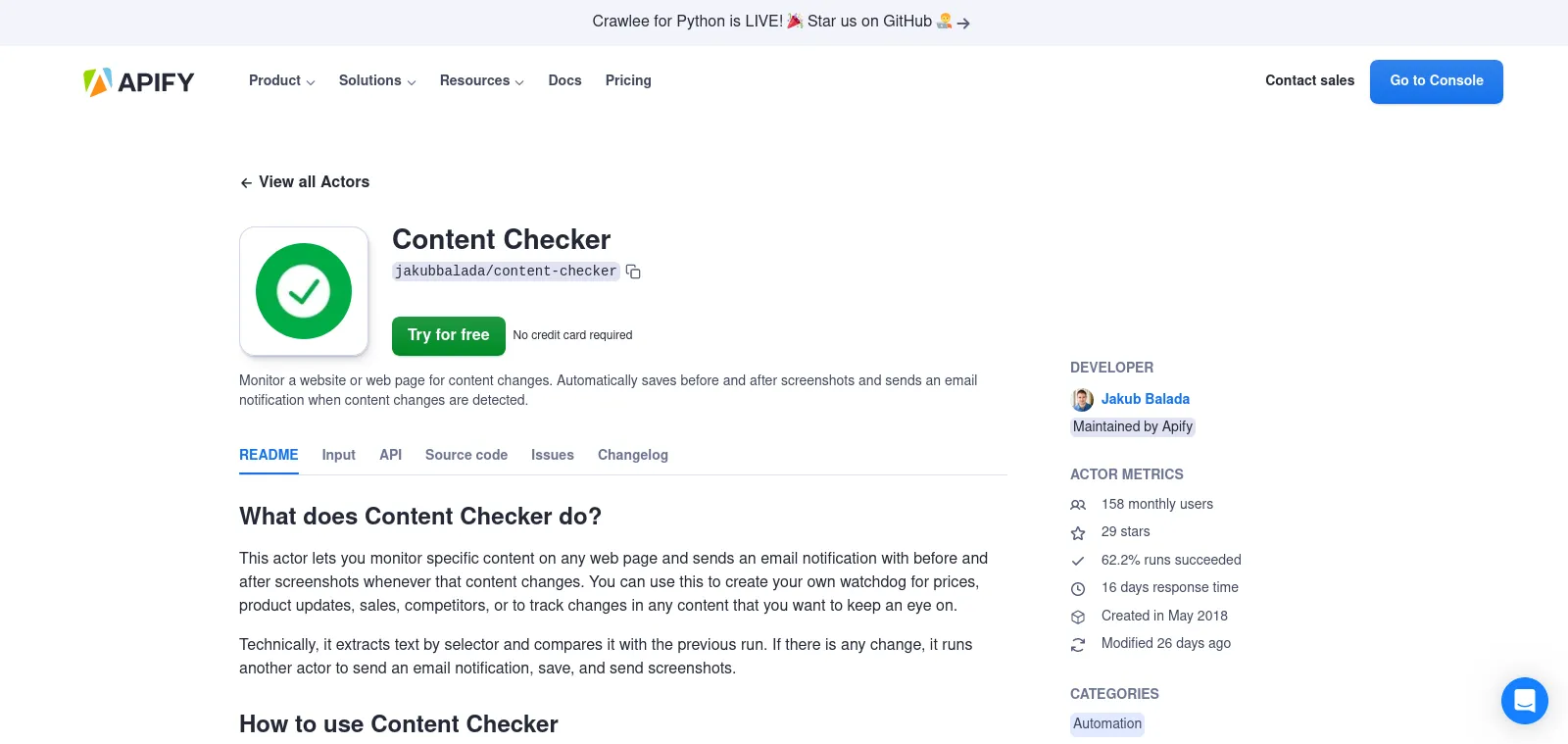Click Jakub Balada's avatar picture
Image resolution: width=1568 pixels, height=744 pixels.
pos(1082,399)
